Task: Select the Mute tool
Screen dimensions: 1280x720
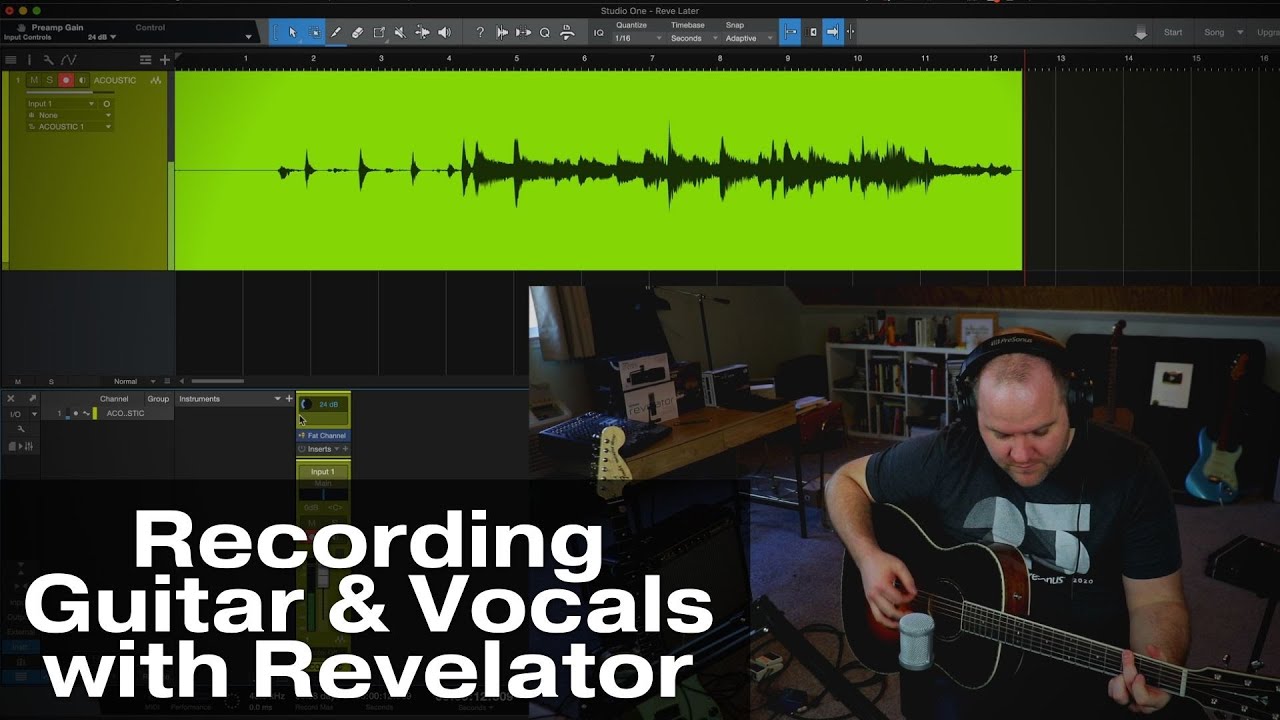Action: pyautogui.click(x=400, y=32)
